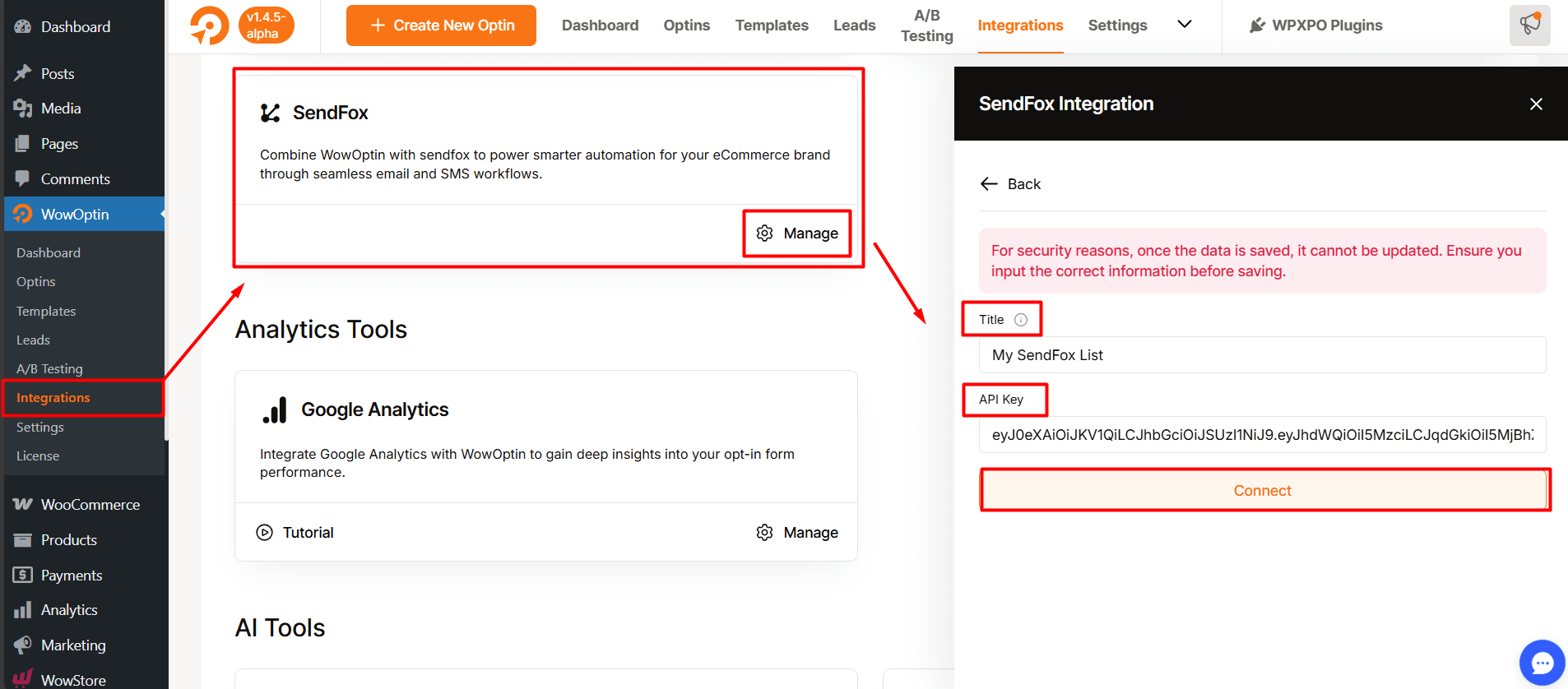Click the WowOptin logo icon
Screen dimensions: 1568x689
pos(209,25)
